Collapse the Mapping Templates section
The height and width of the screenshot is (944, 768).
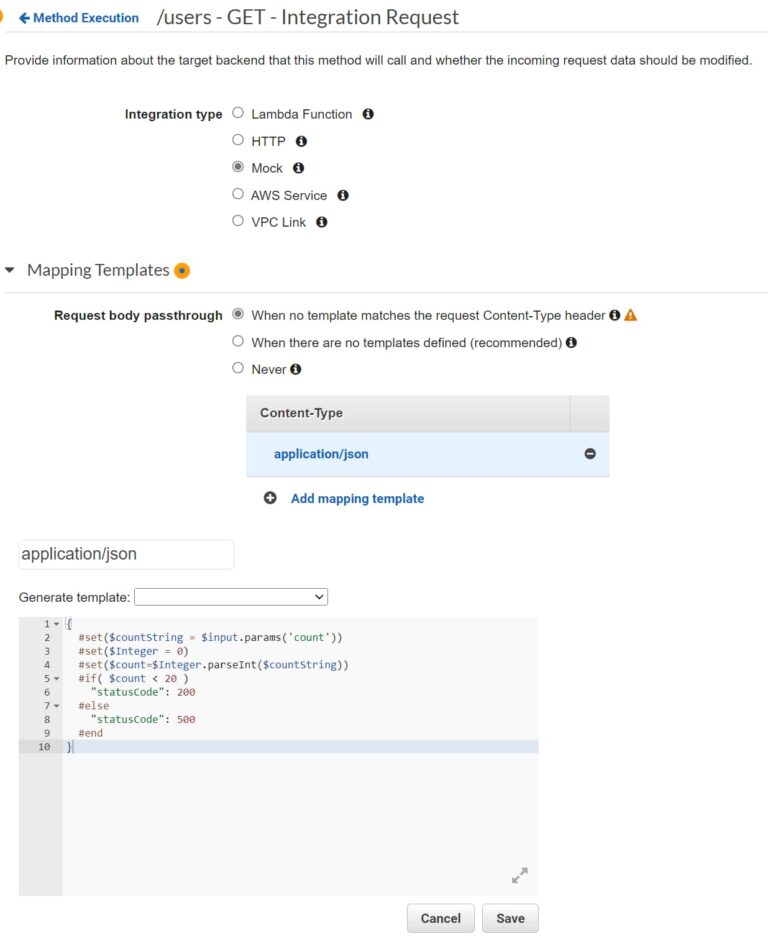pyautogui.click(x=10, y=270)
